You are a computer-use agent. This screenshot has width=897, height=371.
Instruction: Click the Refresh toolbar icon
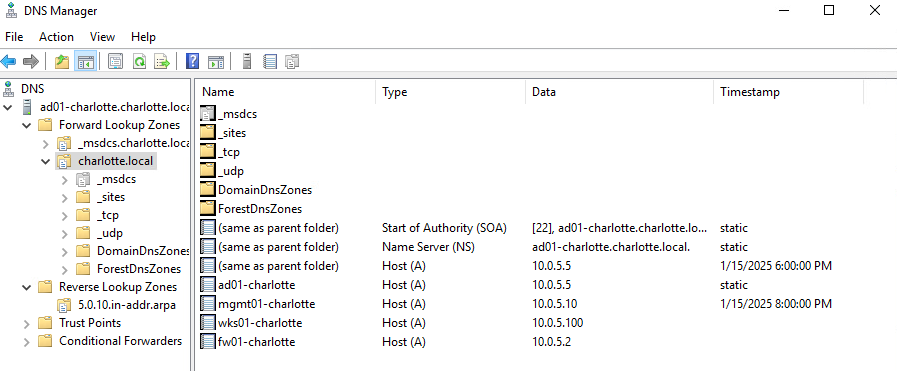point(139,62)
